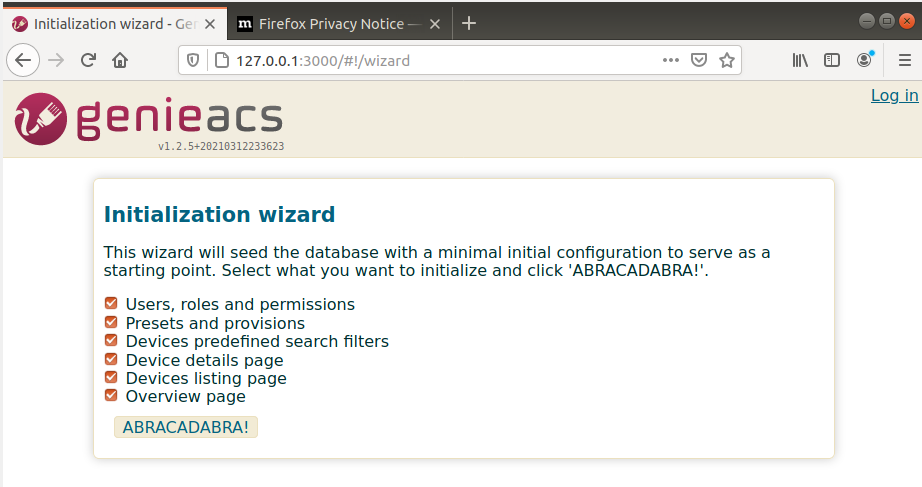Click the GenieACS logo icon
Viewport: 922px width, 487px height.
point(41,119)
